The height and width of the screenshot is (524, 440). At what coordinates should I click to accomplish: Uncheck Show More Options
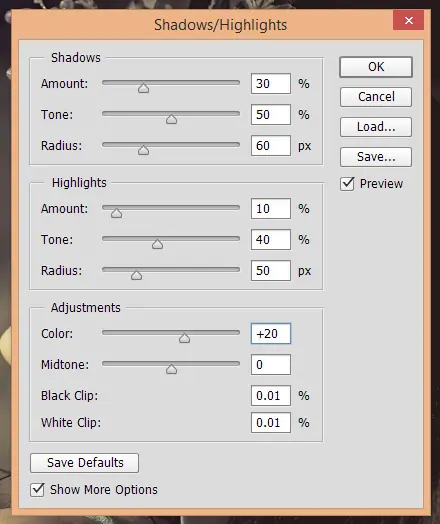37,490
